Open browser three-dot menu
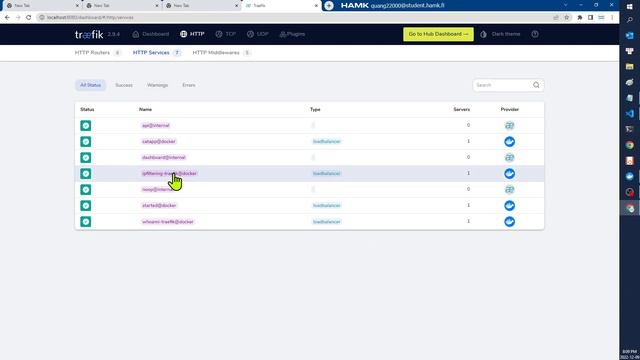640x360 pixels. click(x=612, y=18)
